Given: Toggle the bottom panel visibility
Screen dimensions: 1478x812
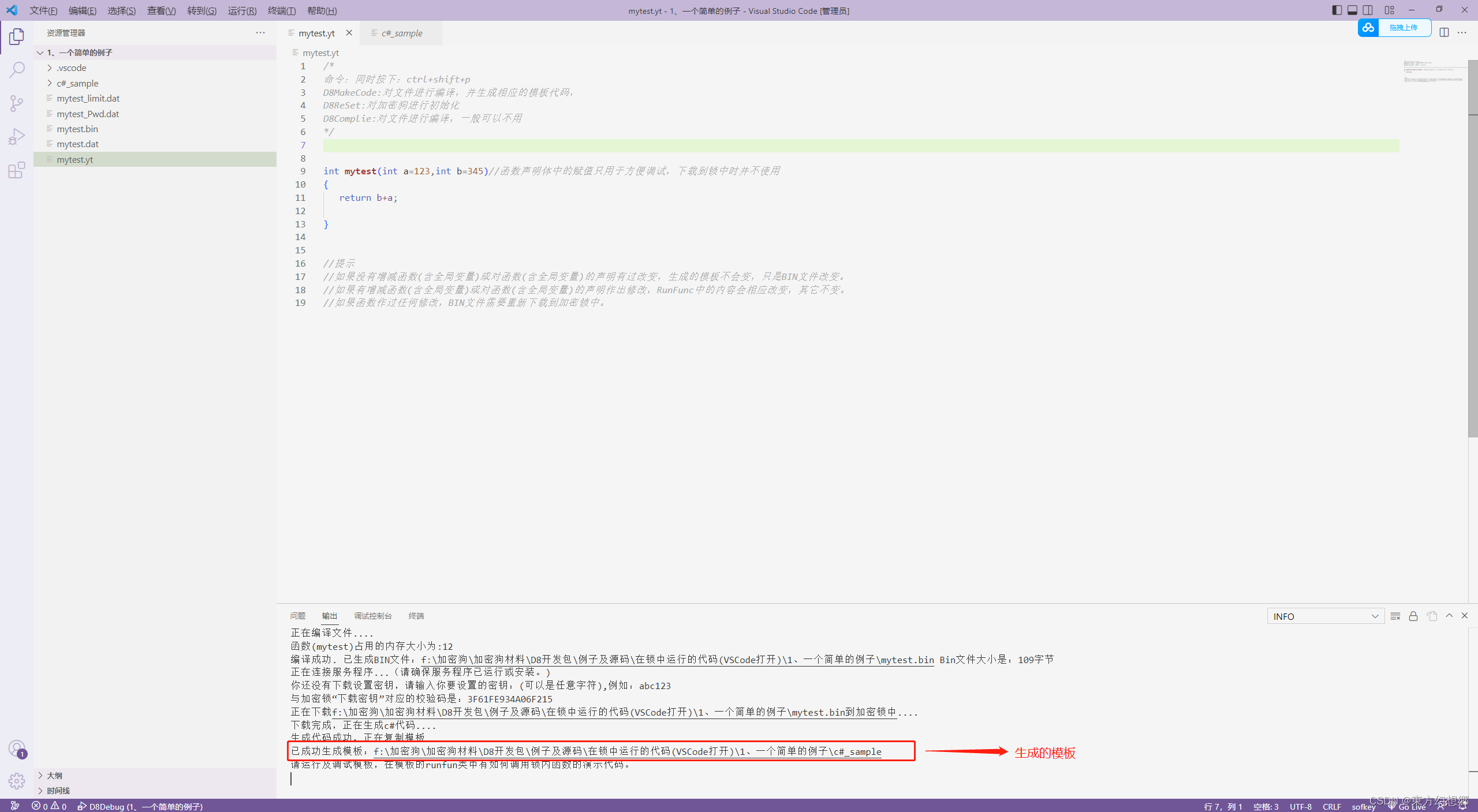Looking at the screenshot, I should 1353,10.
